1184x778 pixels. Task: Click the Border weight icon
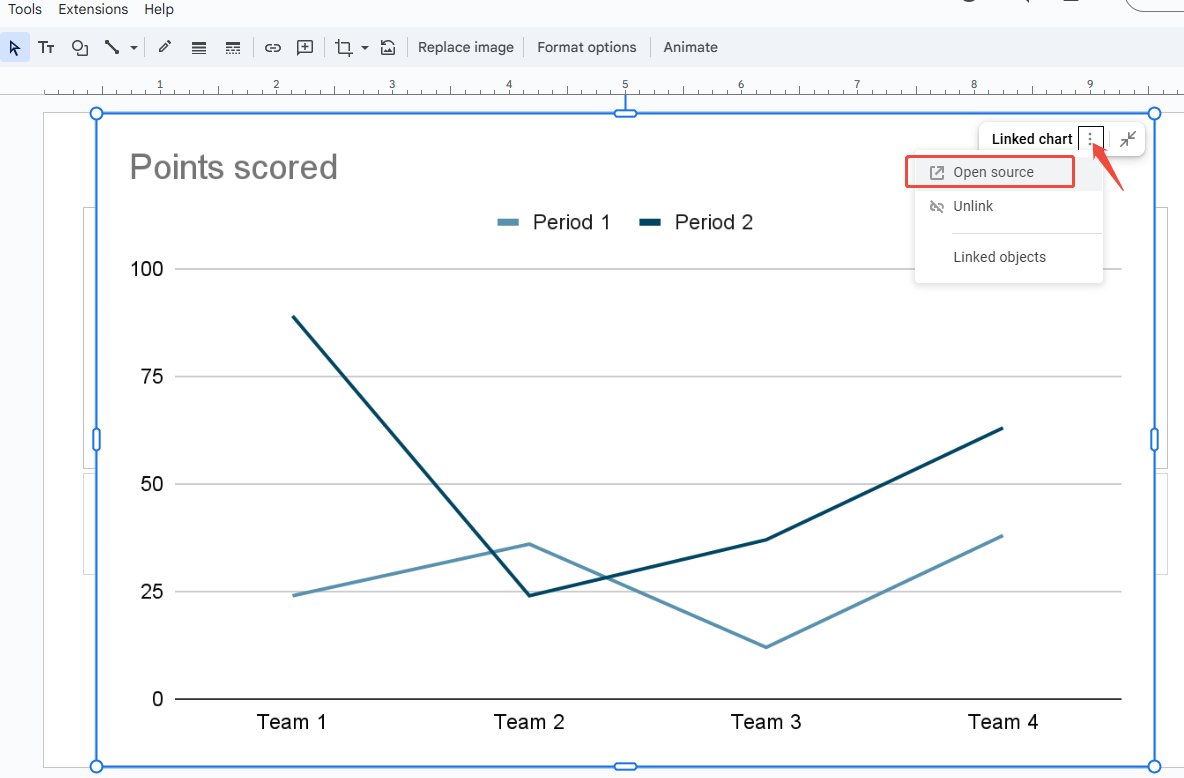tap(199, 47)
